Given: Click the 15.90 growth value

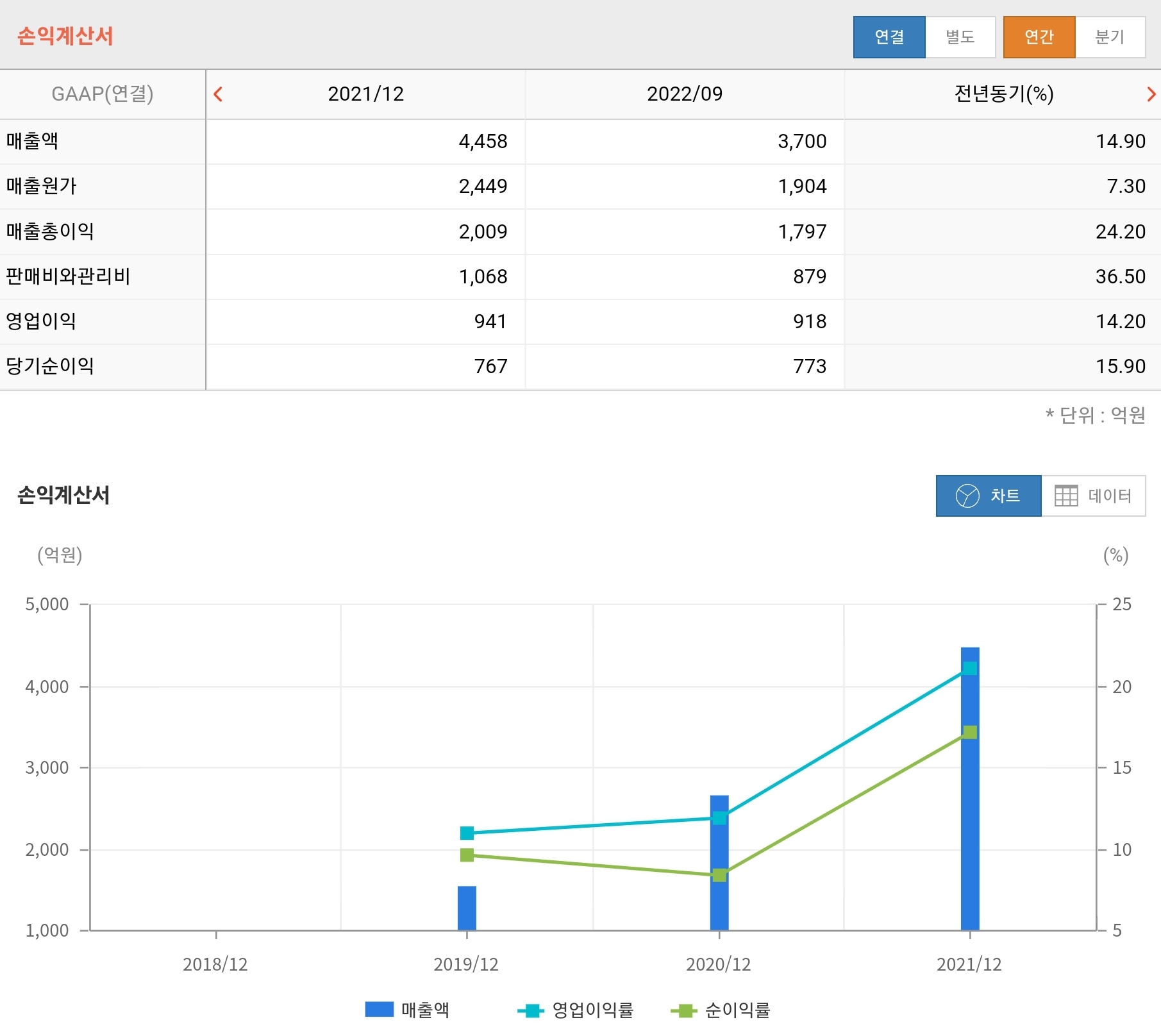Looking at the screenshot, I should tap(1121, 366).
